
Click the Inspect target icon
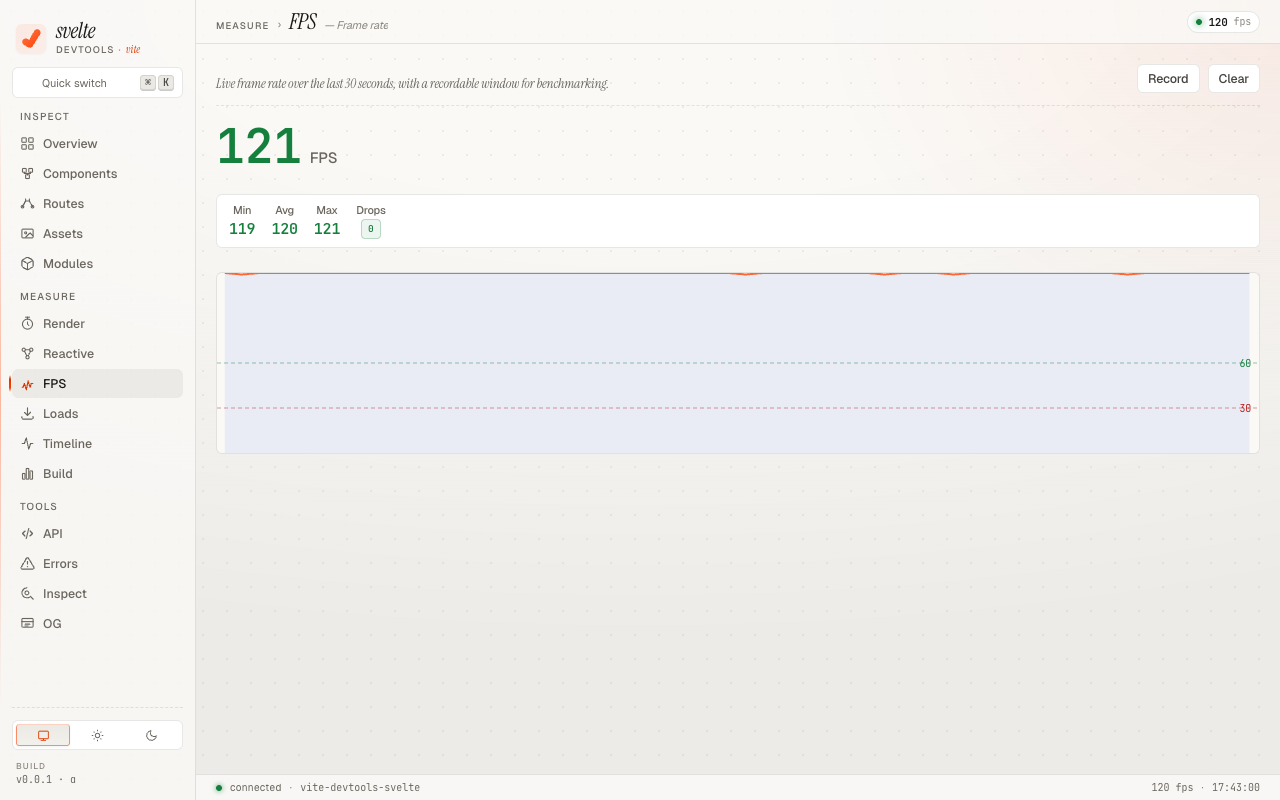point(28,593)
